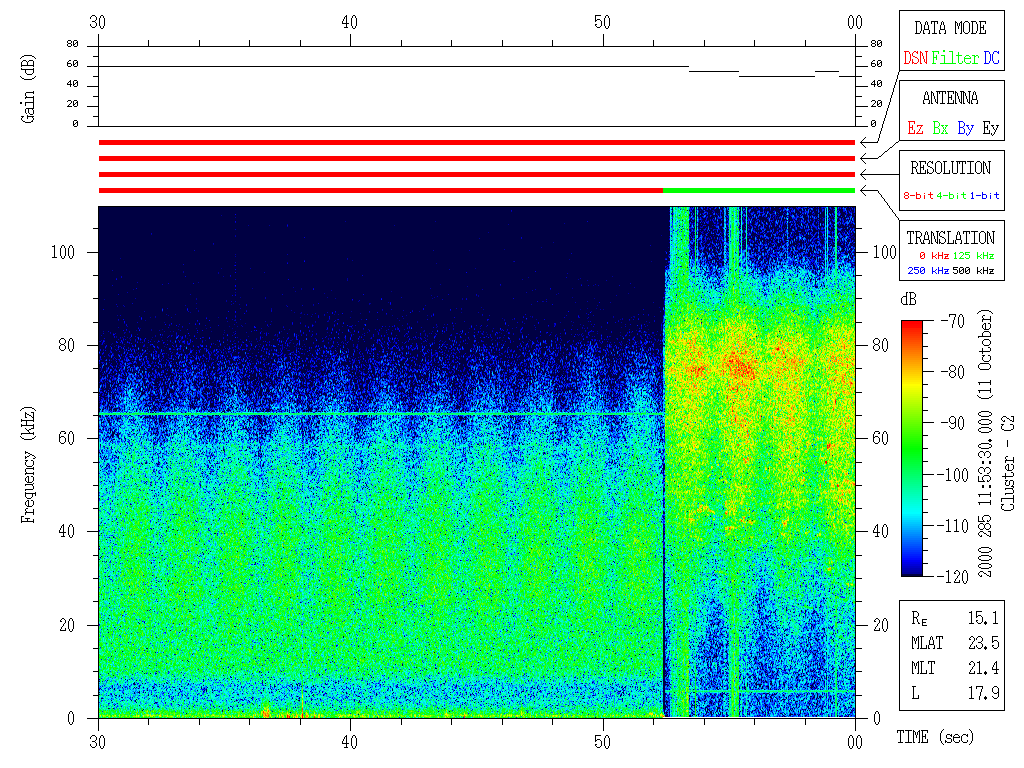Click the red top of the dB color scale
Screen dimensions: 1024x768
[x=912, y=328]
